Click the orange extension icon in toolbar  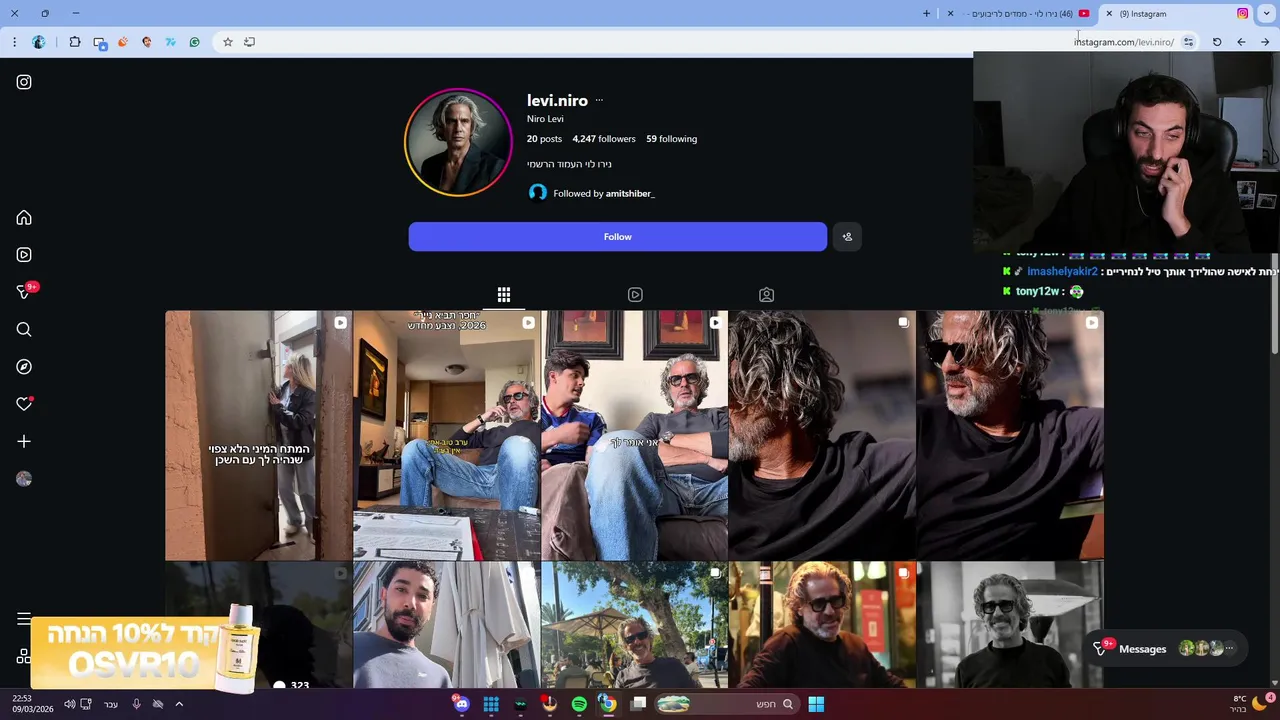coord(123,42)
